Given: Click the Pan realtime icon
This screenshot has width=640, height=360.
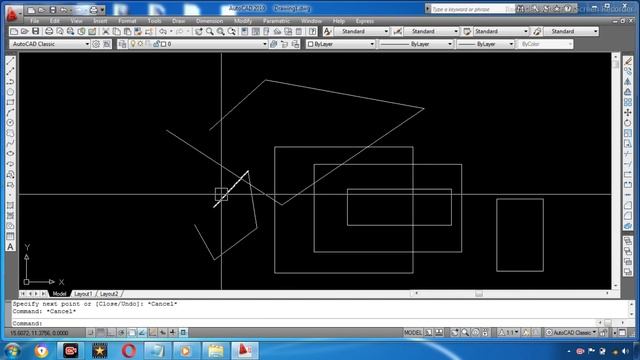Looking at the screenshot, I should (x=198, y=31).
